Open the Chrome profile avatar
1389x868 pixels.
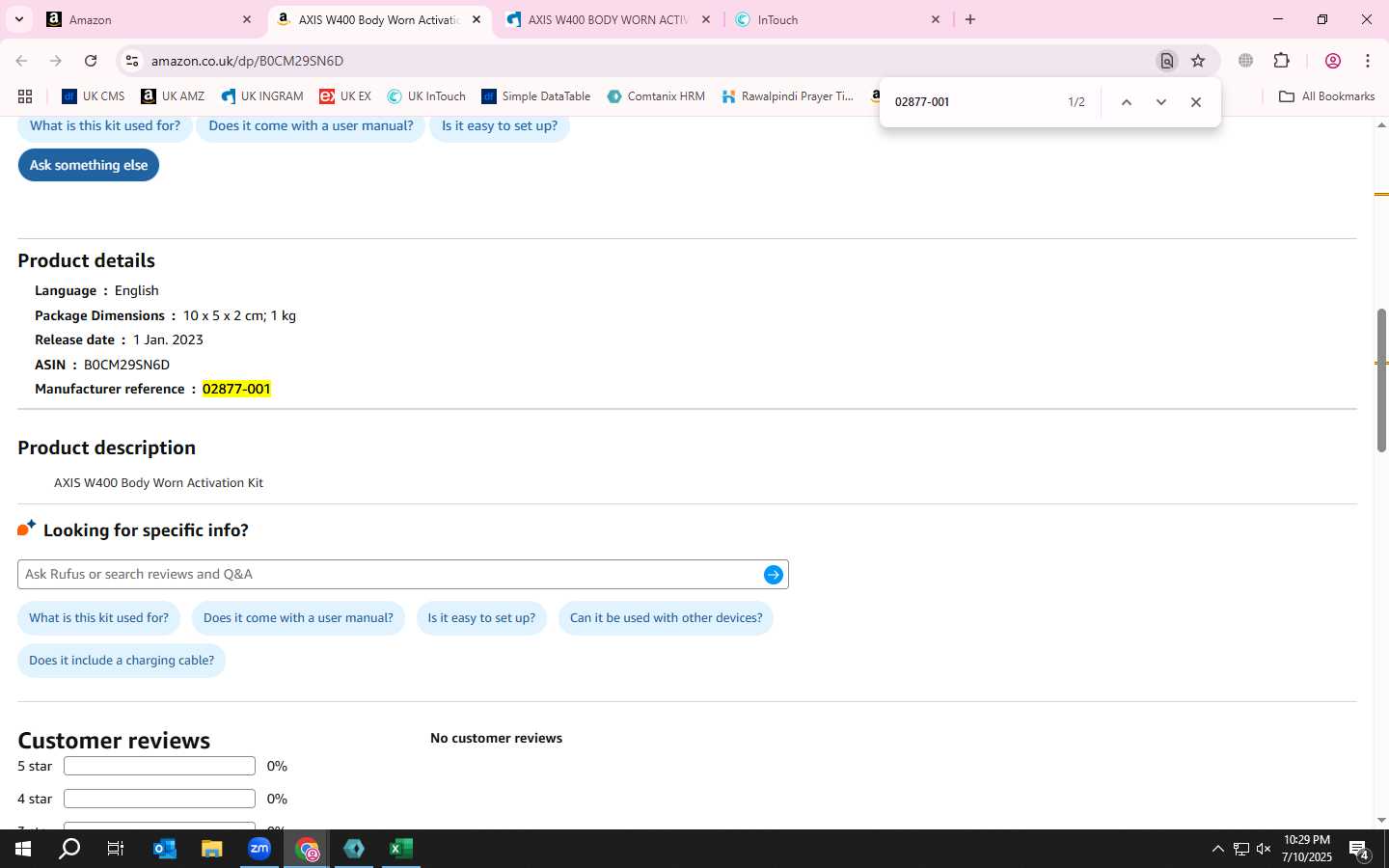click(x=1333, y=61)
